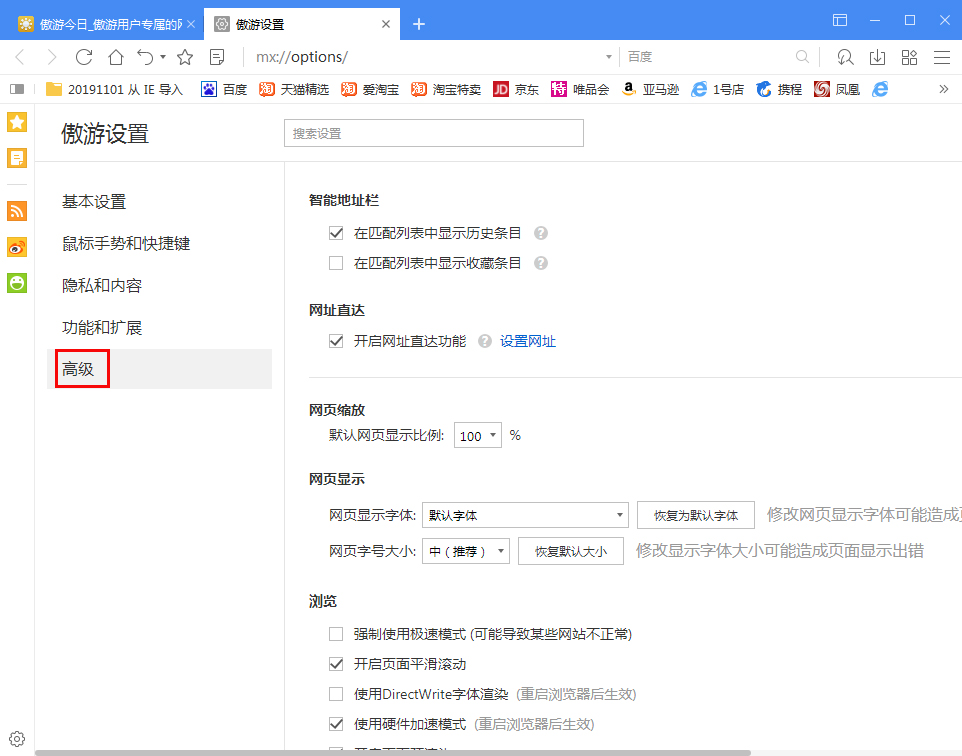Open the RSS feed sidebar icon
This screenshot has width=962, height=756.
click(16, 211)
